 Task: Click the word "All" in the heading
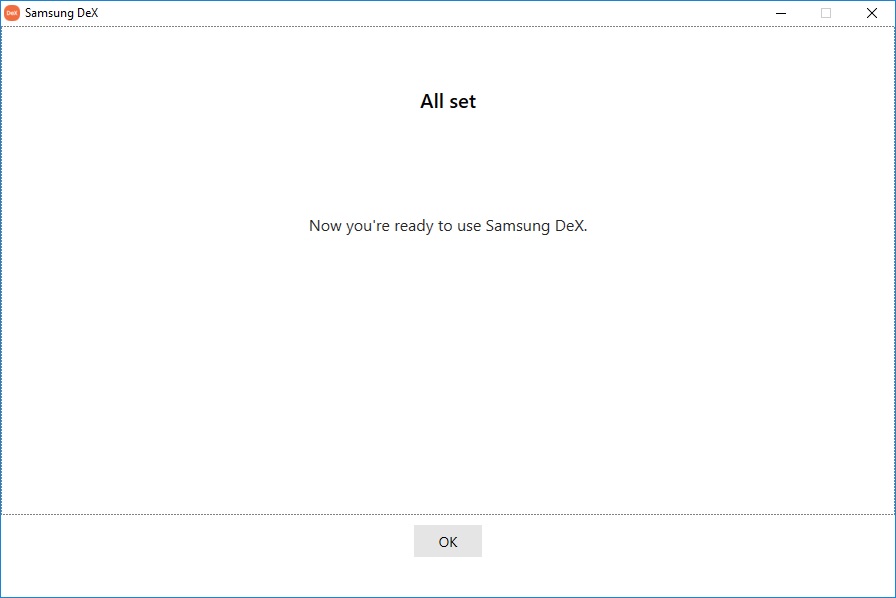click(x=431, y=101)
